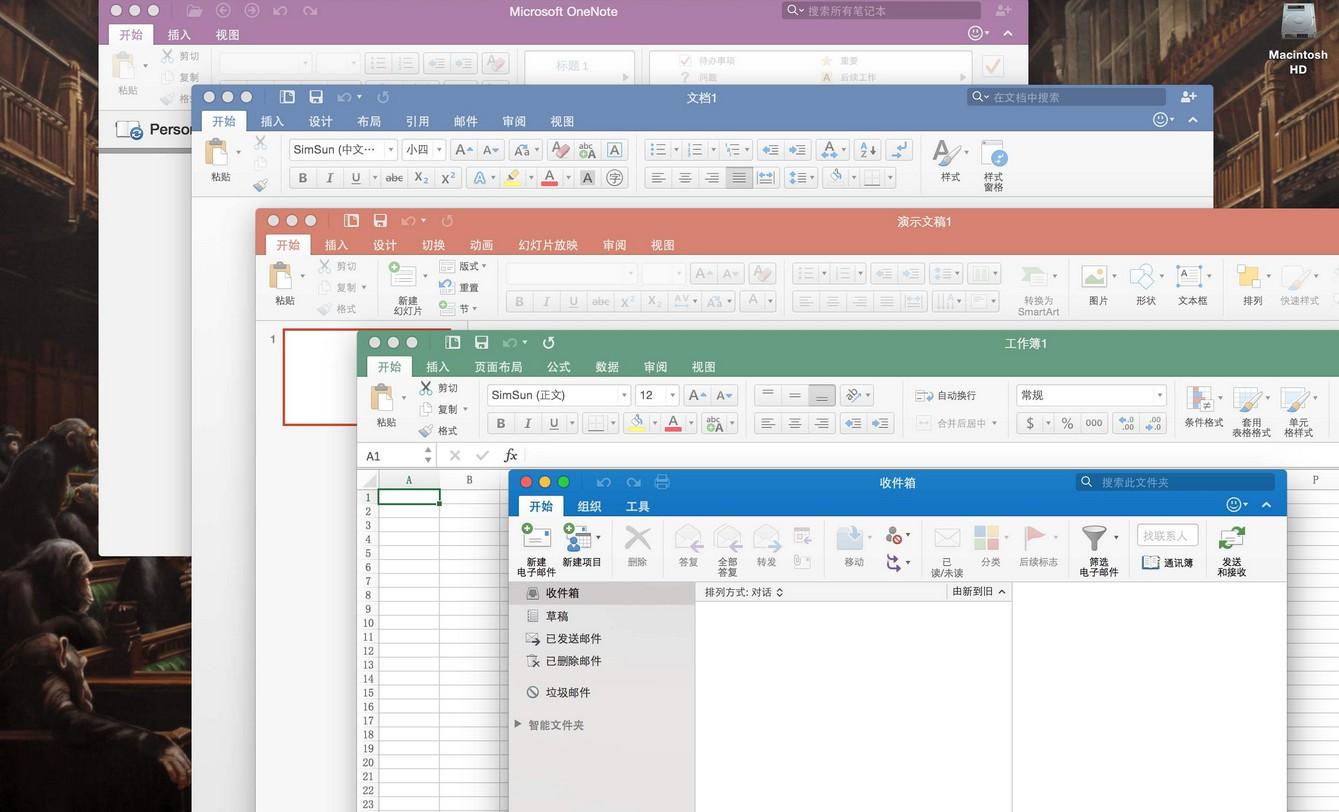Open the 幻灯片放映 tab in PowerPoint
Screen dimensions: 1339x812
(548, 245)
